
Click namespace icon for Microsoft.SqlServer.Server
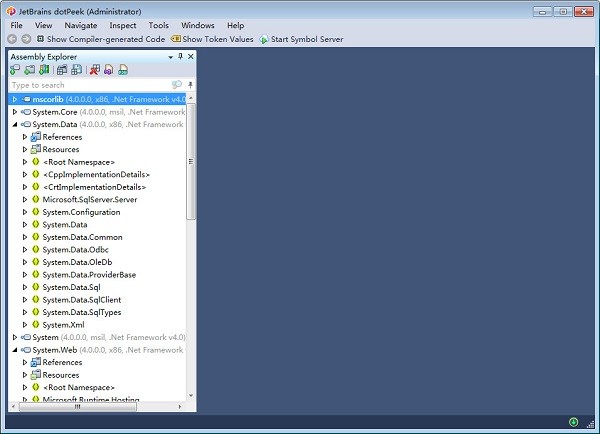point(36,199)
